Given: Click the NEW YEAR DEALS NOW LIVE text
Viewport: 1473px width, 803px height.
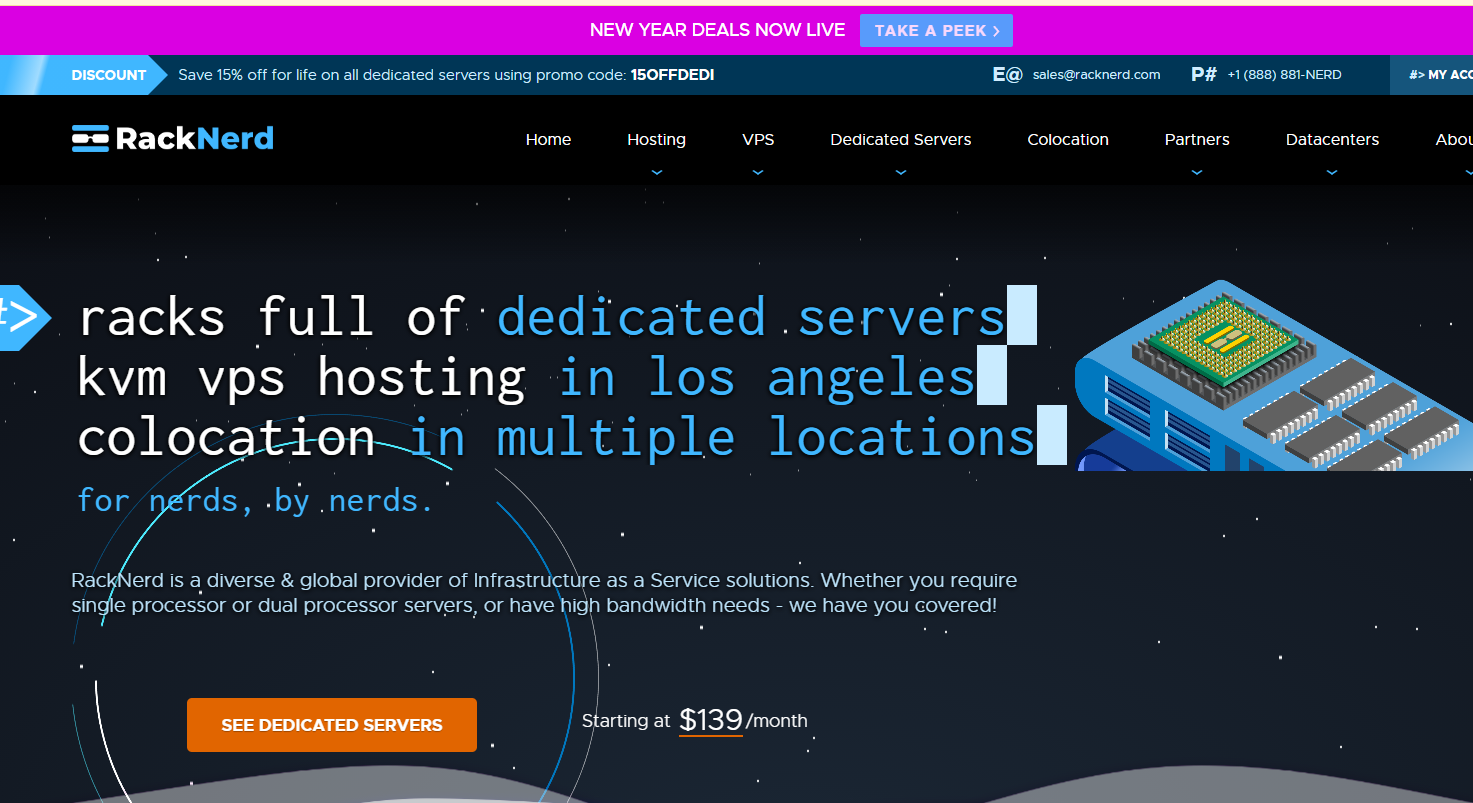Looking at the screenshot, I should [717, 30].
